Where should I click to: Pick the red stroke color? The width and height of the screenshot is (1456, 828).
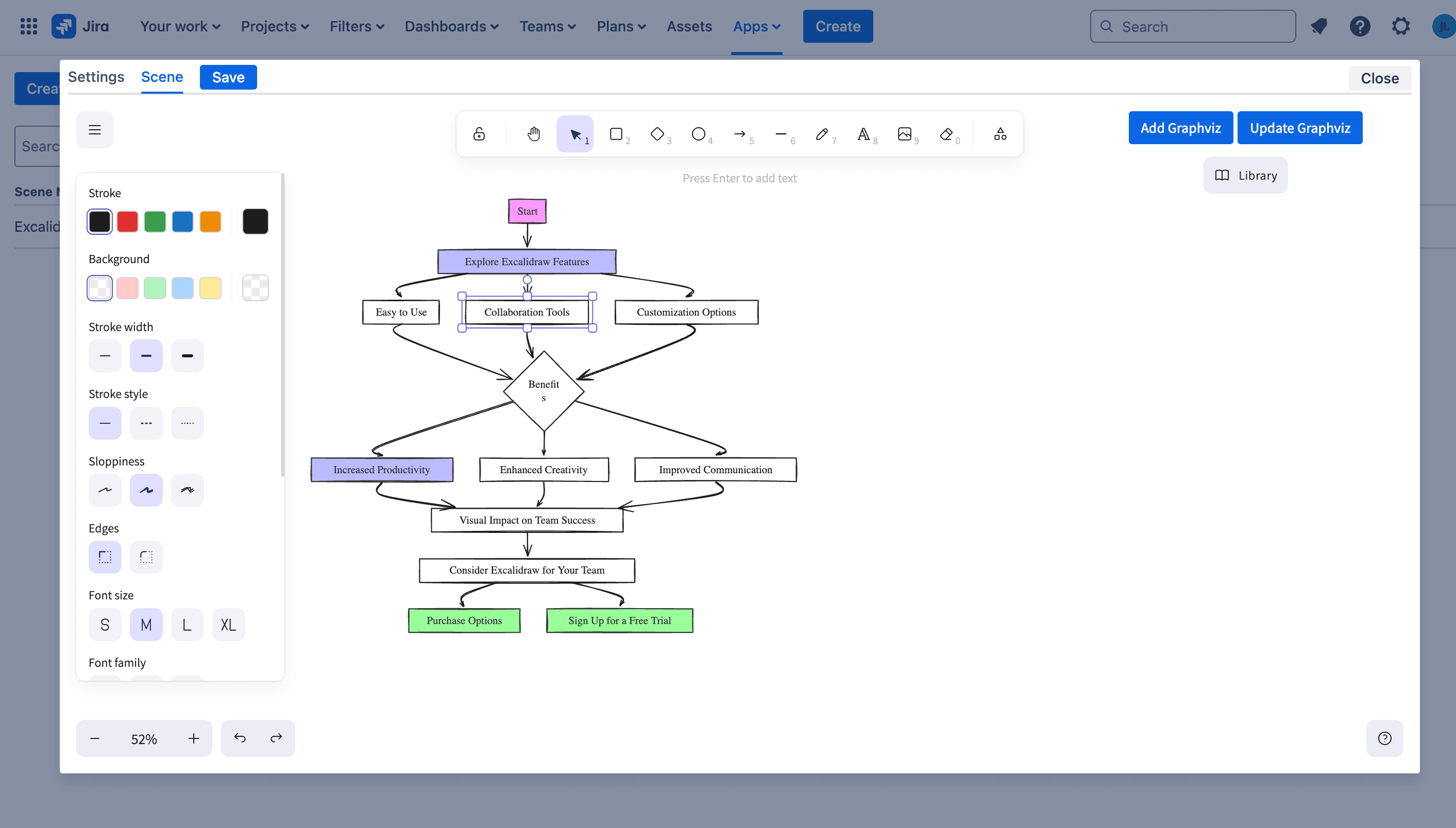coord(127,222)
